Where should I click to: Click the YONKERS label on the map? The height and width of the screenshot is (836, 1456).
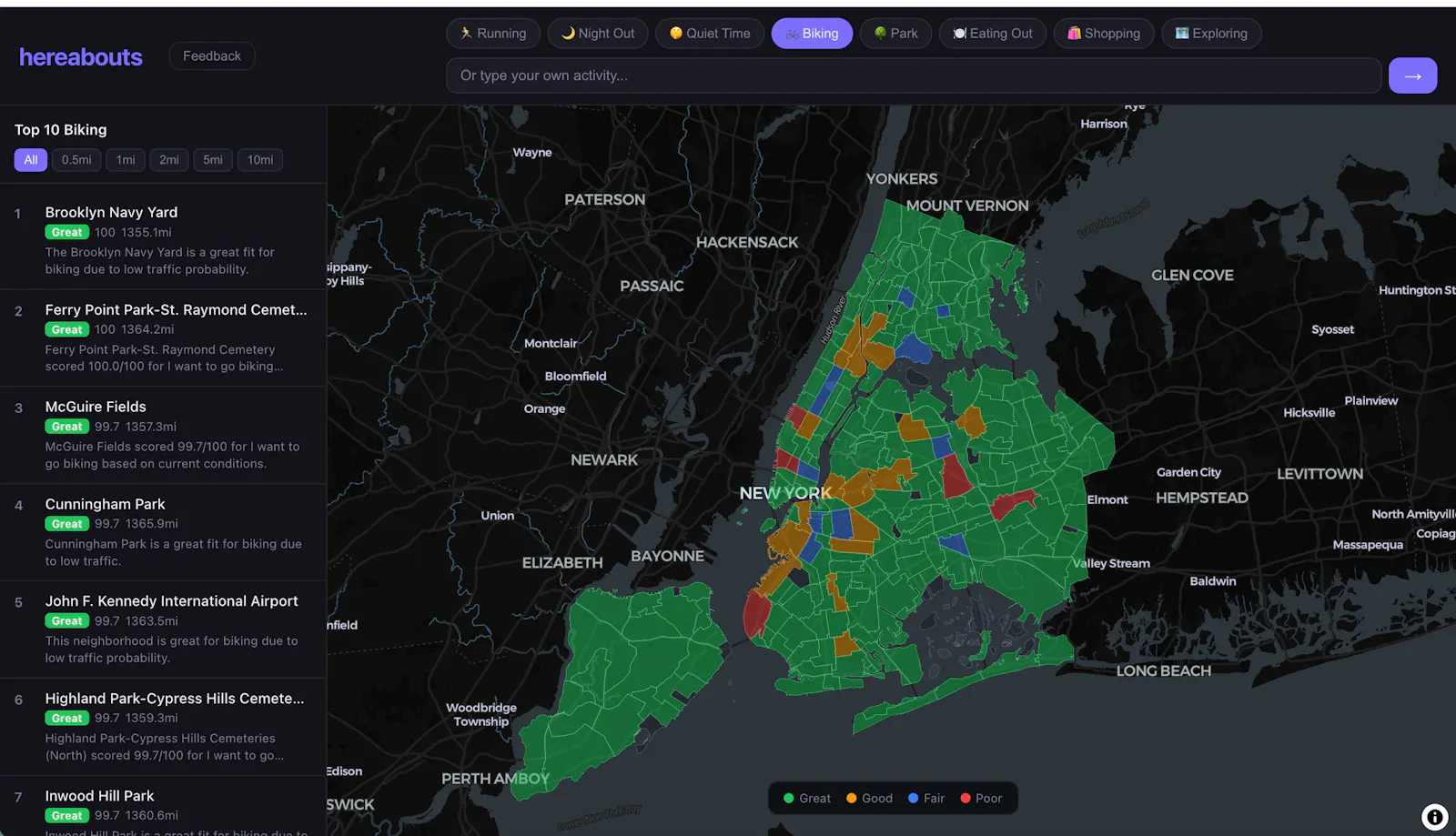click(902, 179)
